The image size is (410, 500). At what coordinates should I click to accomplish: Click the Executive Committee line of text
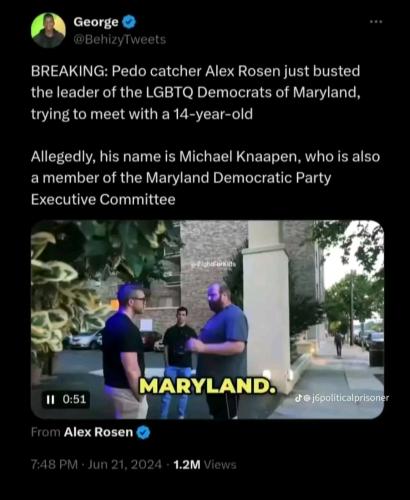coord(103,199)
